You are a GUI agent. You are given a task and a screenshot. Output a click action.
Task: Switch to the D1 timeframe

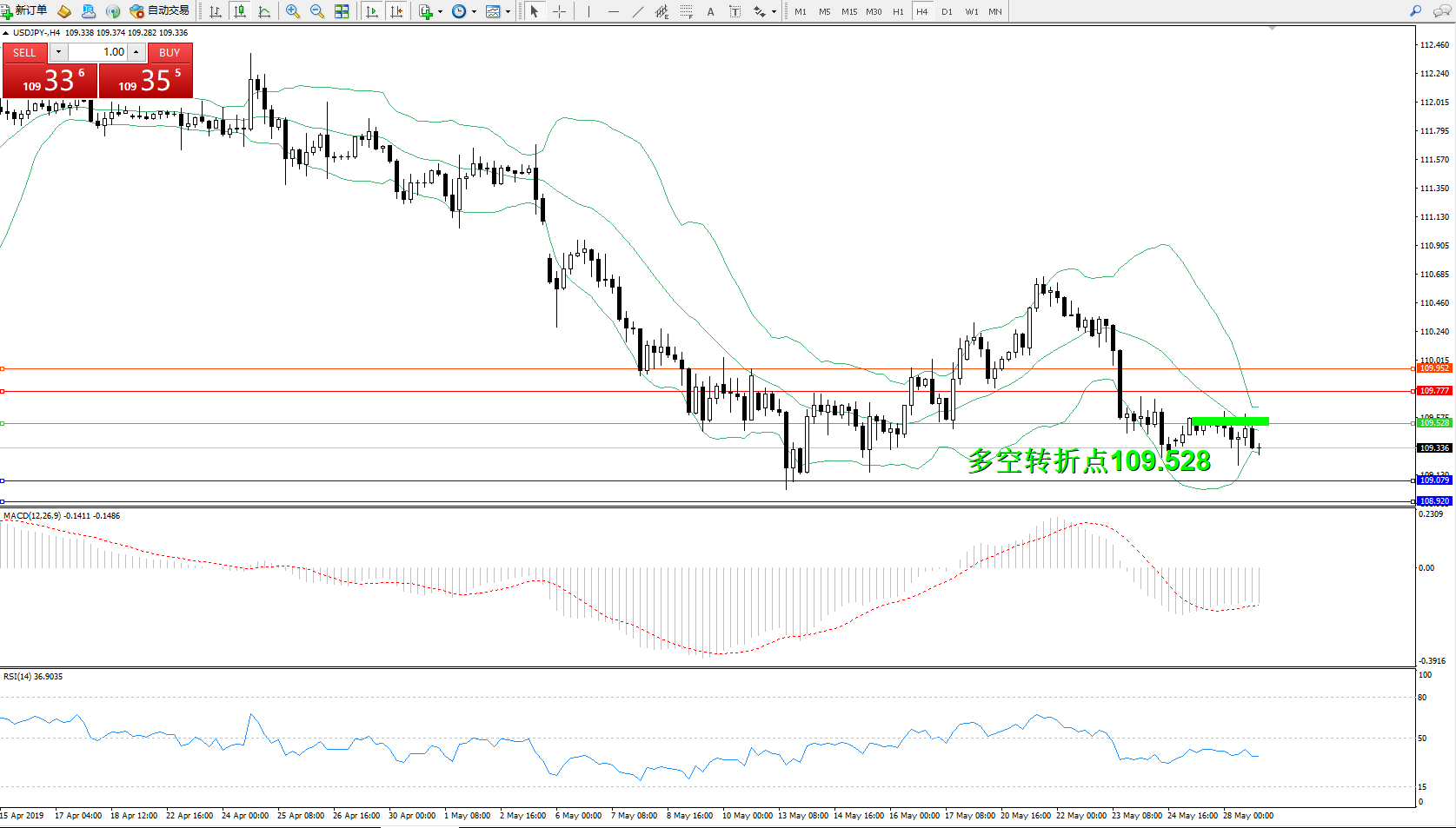pos(947,11)
